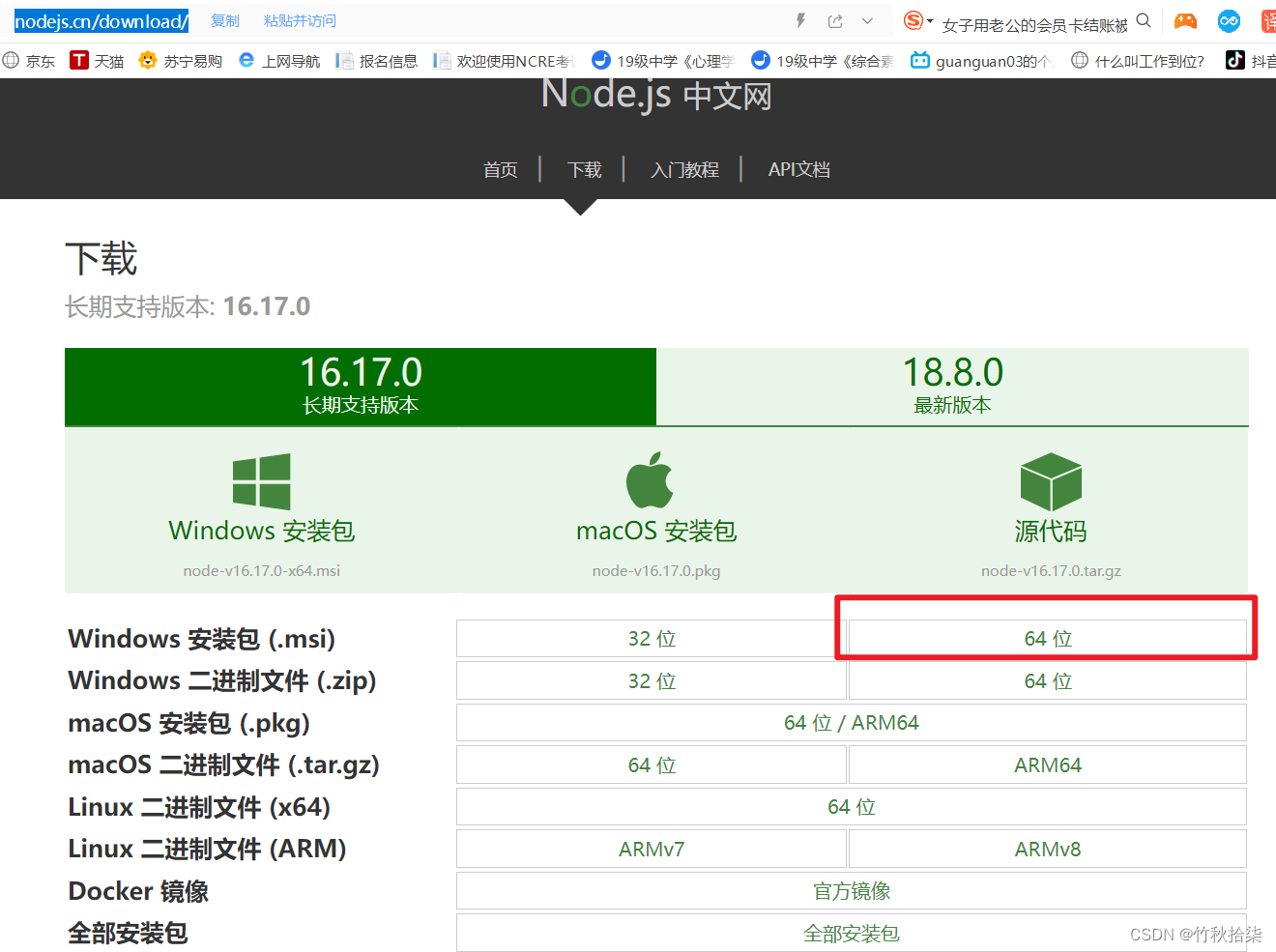
Task: Open the 欢迎使用NCRE bookmark
Action: (504, 61)
